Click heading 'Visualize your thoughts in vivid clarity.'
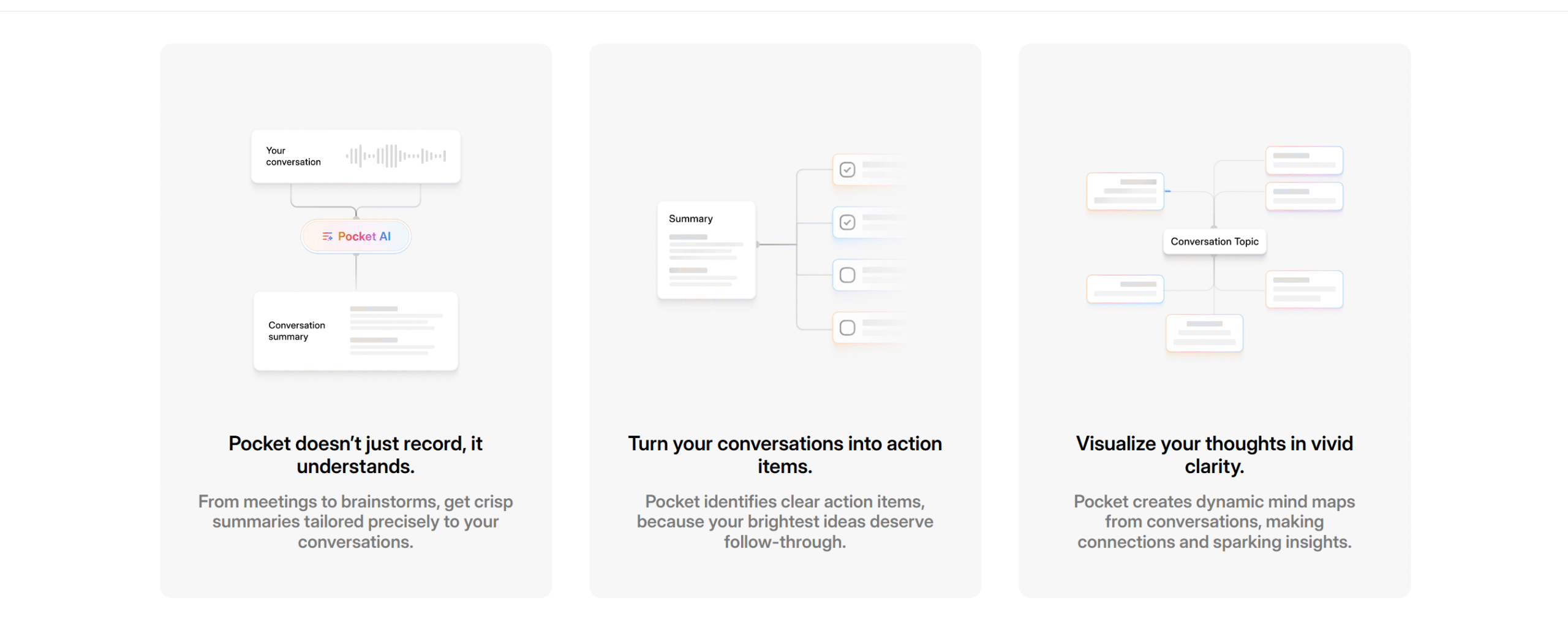Image resolution: width=1568 pixels, height=636 pixels. point(1215,455)
